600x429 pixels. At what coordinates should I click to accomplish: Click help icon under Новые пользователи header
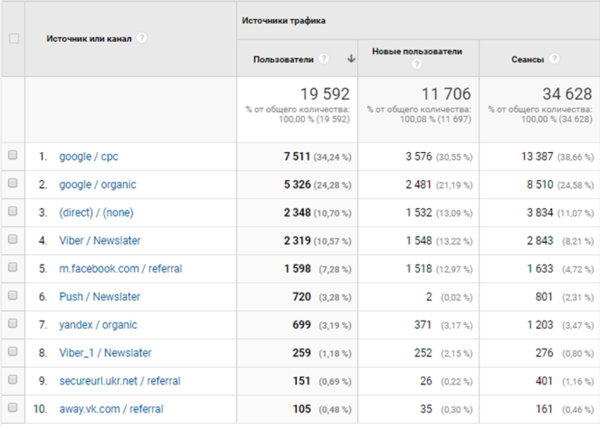[417, 64]
